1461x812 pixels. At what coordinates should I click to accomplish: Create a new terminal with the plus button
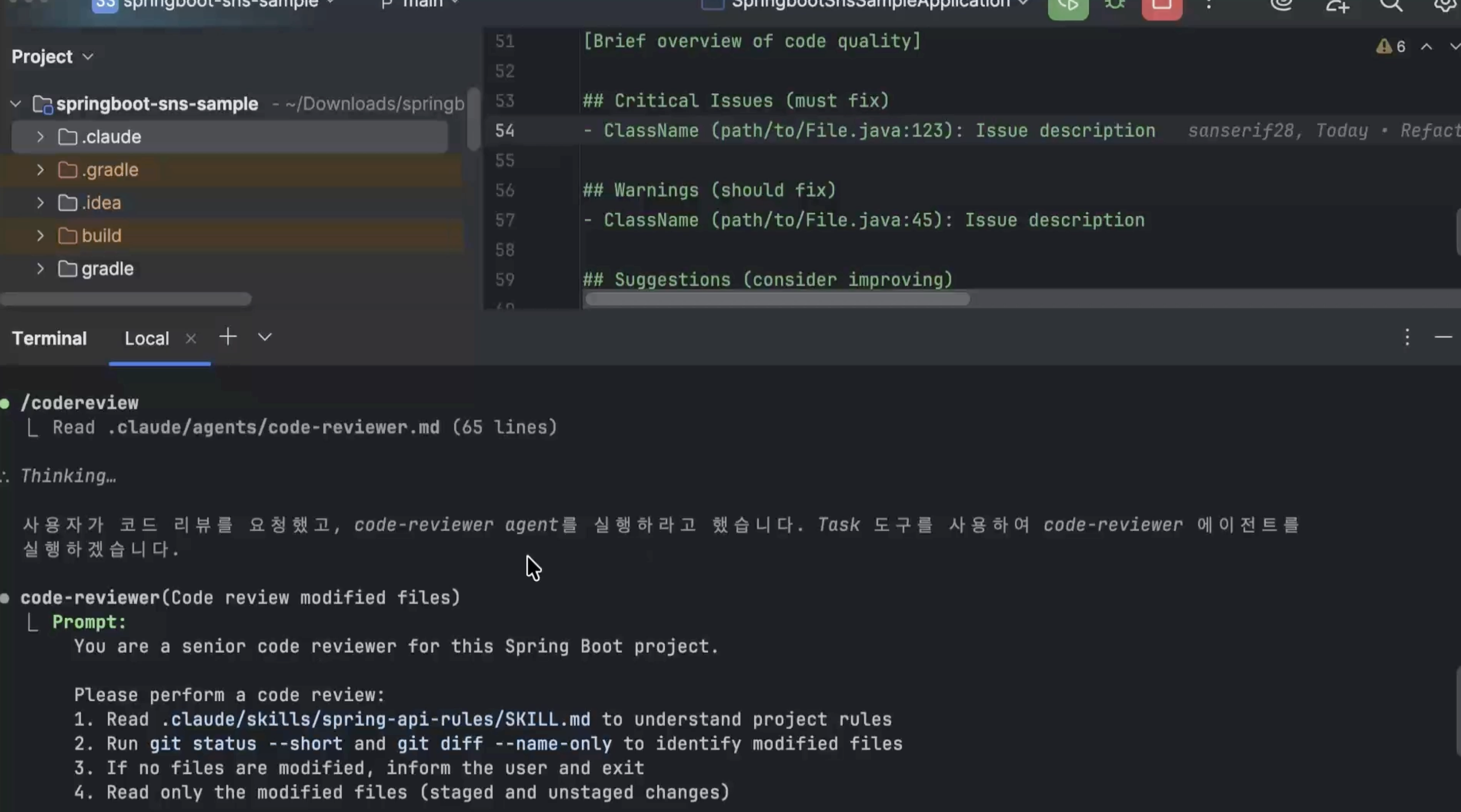coord(227,337)
